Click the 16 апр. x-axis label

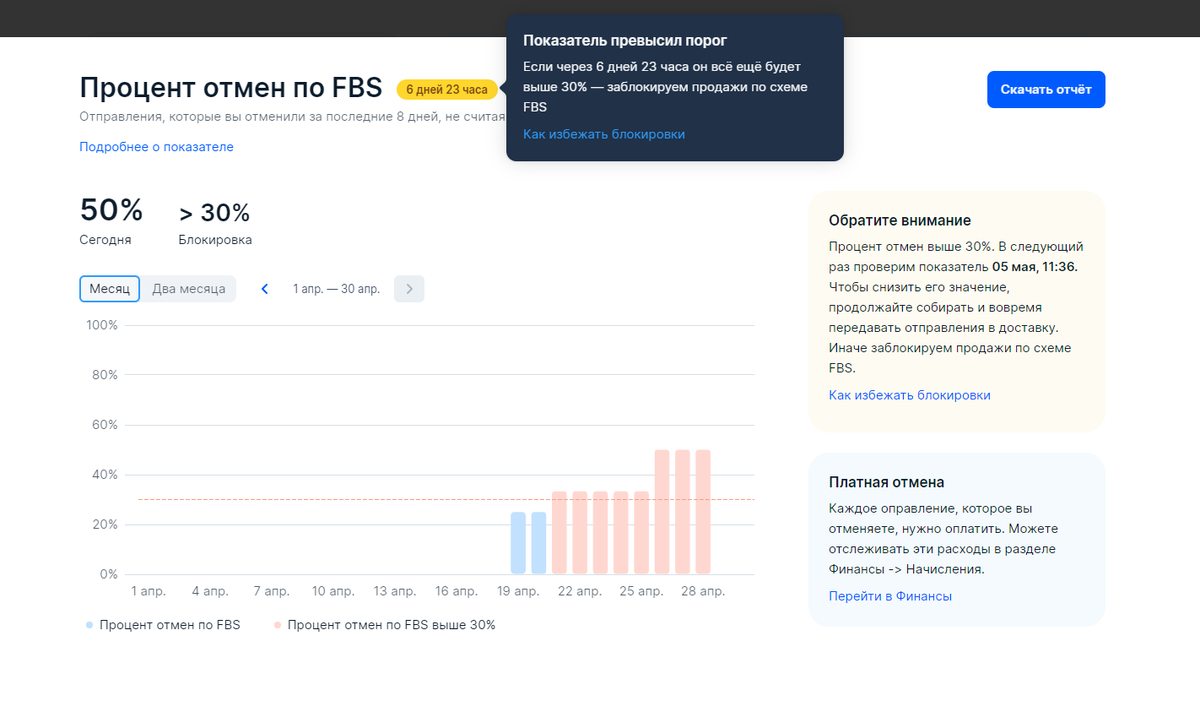click(x=456, y=592)
